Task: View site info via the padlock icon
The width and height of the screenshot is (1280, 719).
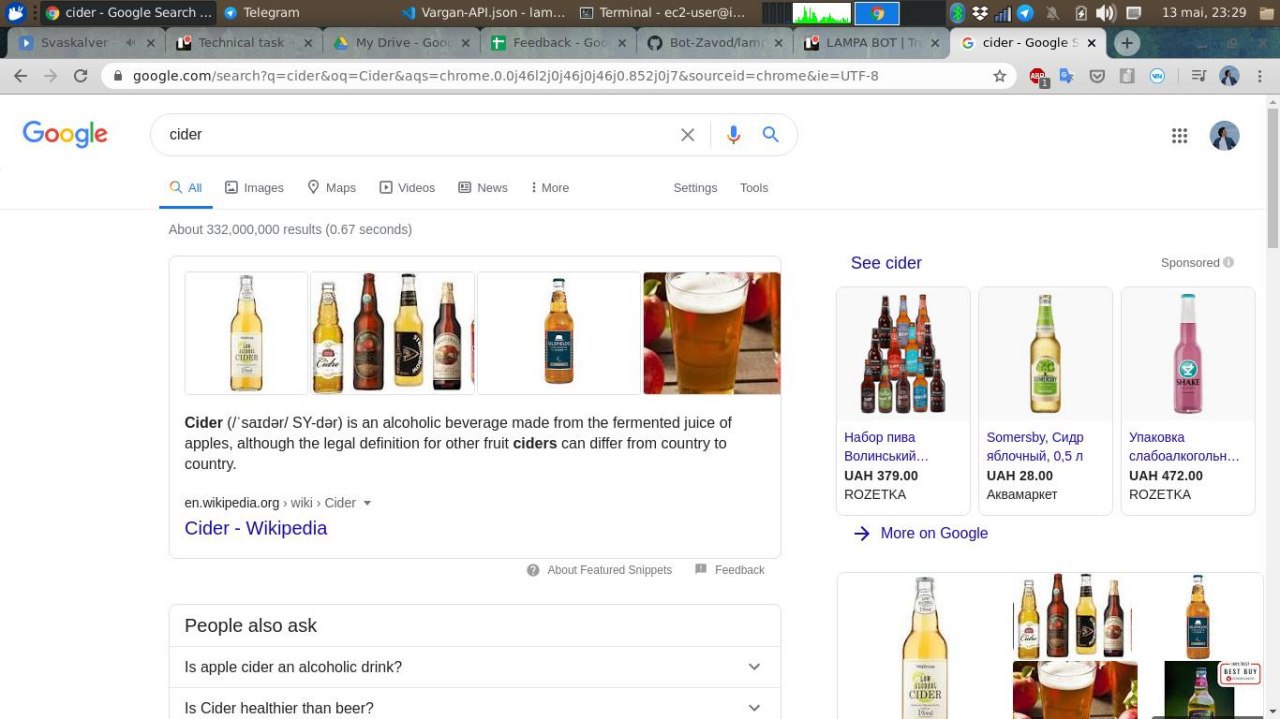Action: coord(118,76)
